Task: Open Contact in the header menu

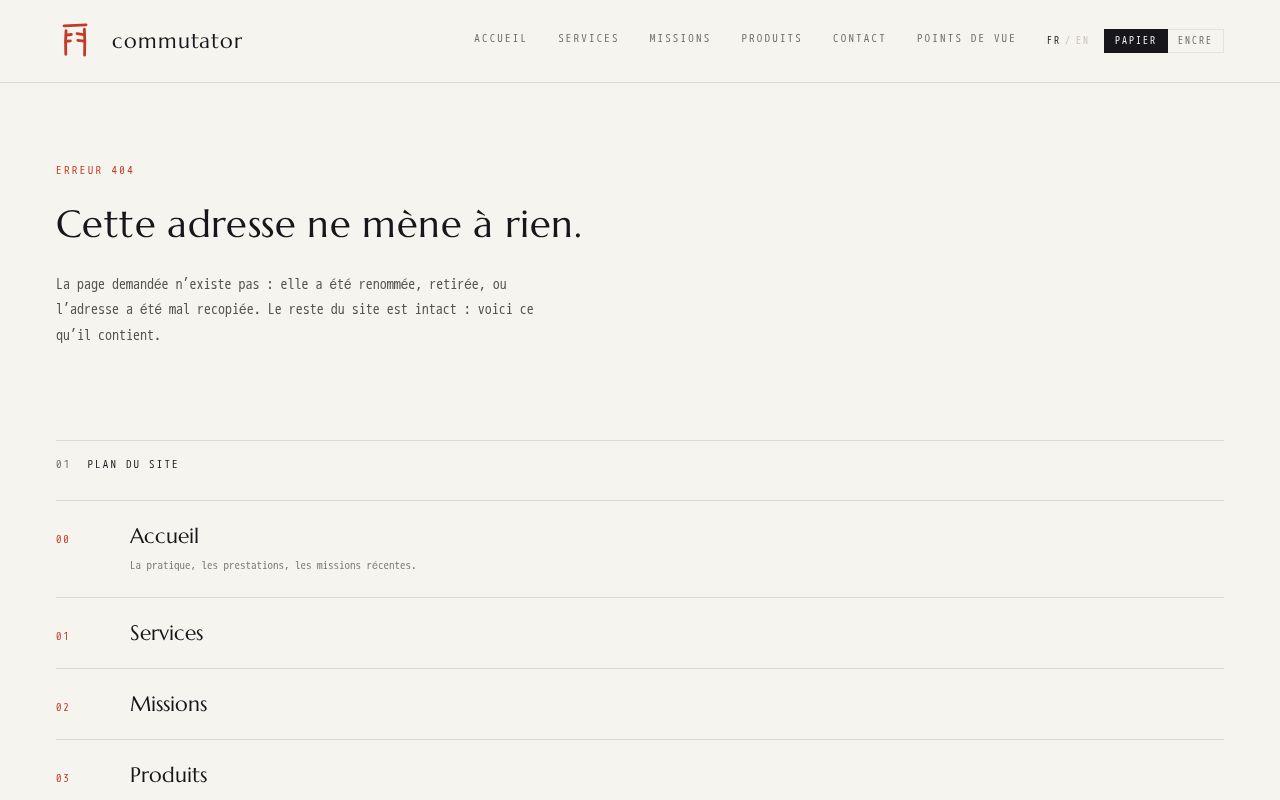Action: click(859, 39)
